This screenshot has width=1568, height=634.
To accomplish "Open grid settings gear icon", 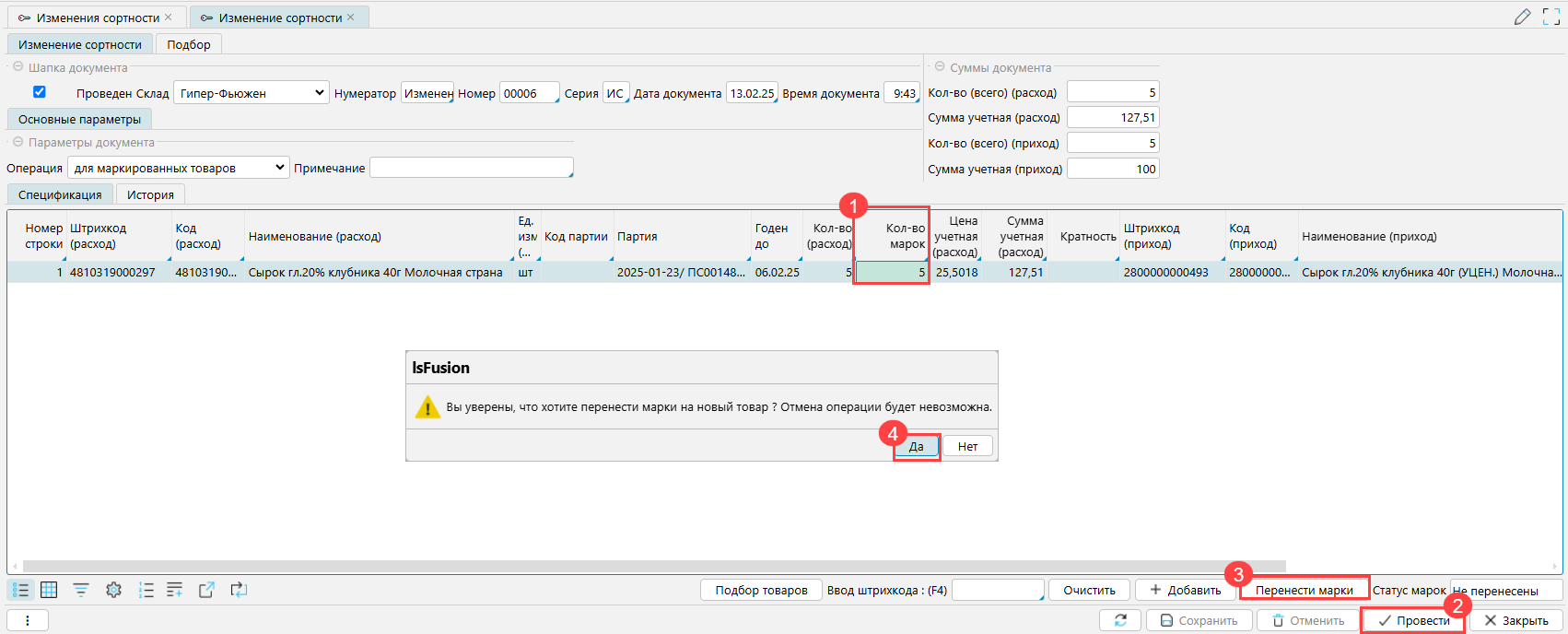I will [x=113, y=590].
